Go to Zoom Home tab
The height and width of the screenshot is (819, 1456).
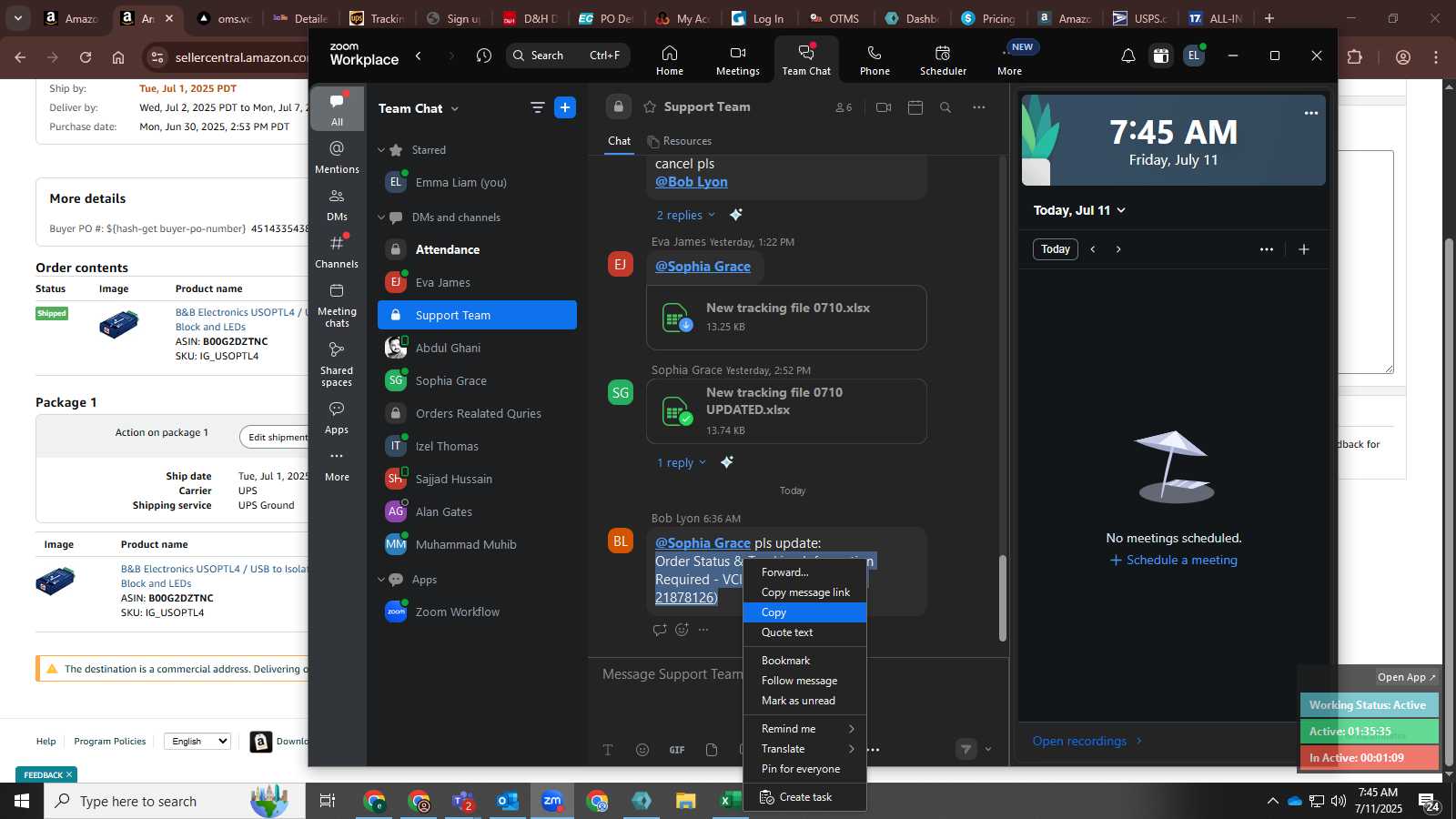click(670, 60)
